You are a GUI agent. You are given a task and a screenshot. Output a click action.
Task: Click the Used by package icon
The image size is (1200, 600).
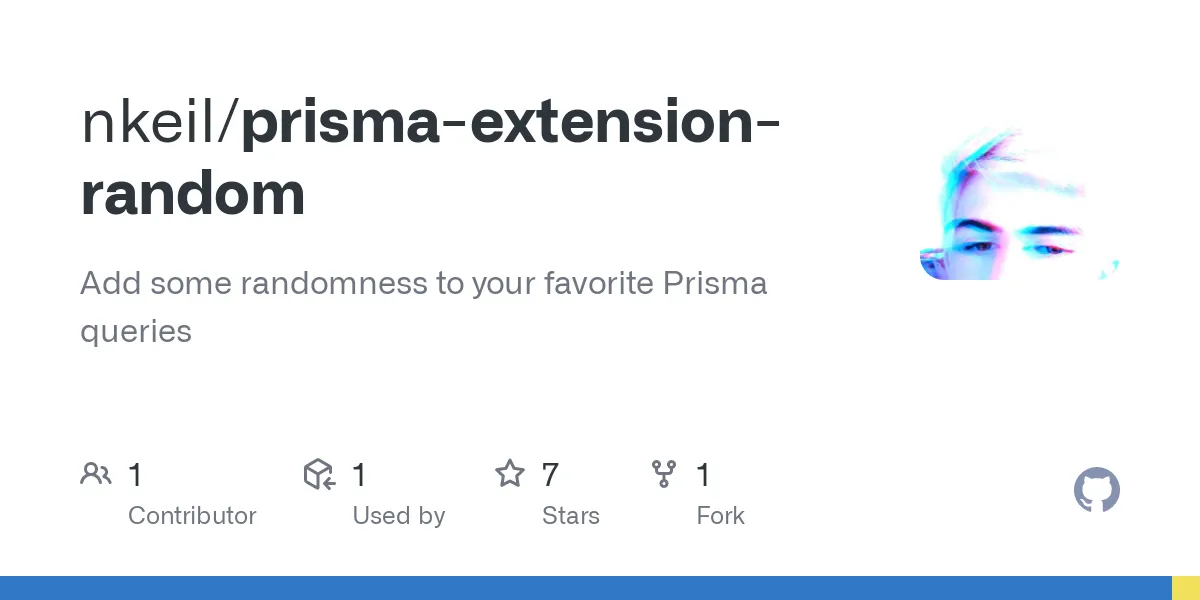tap(319, 474)
